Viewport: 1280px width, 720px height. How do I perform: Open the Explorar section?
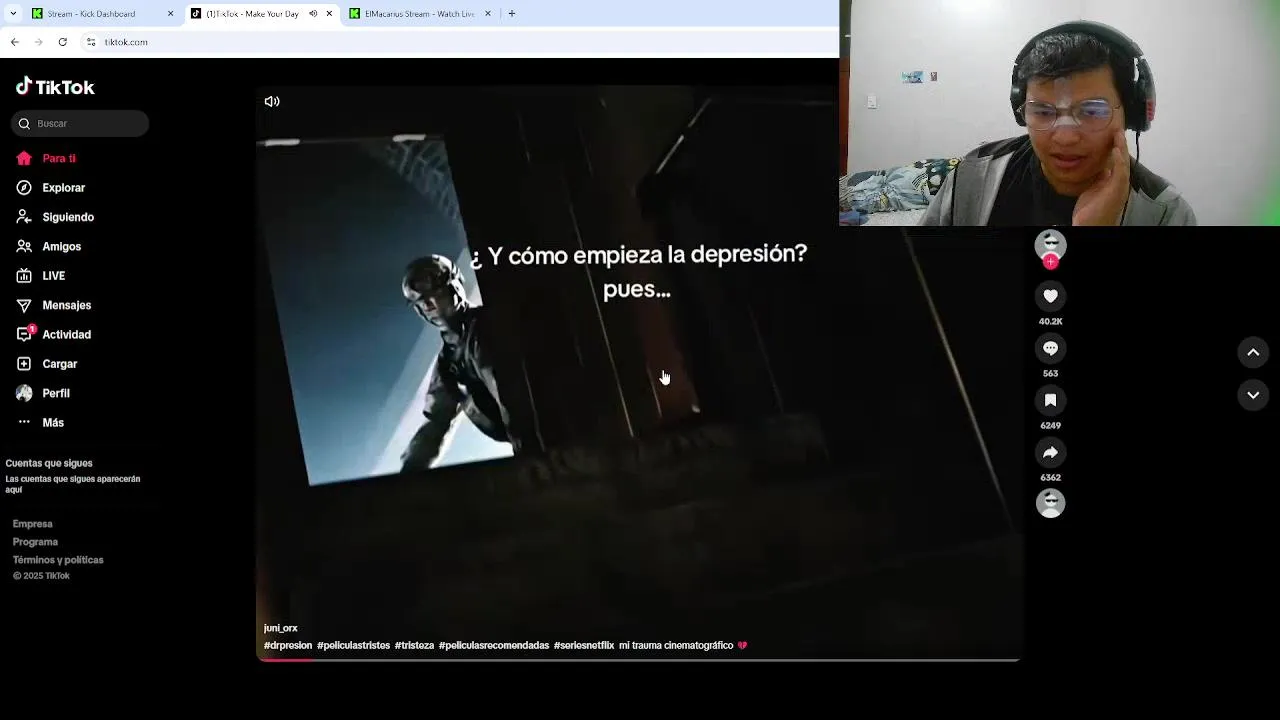point(51,188)
